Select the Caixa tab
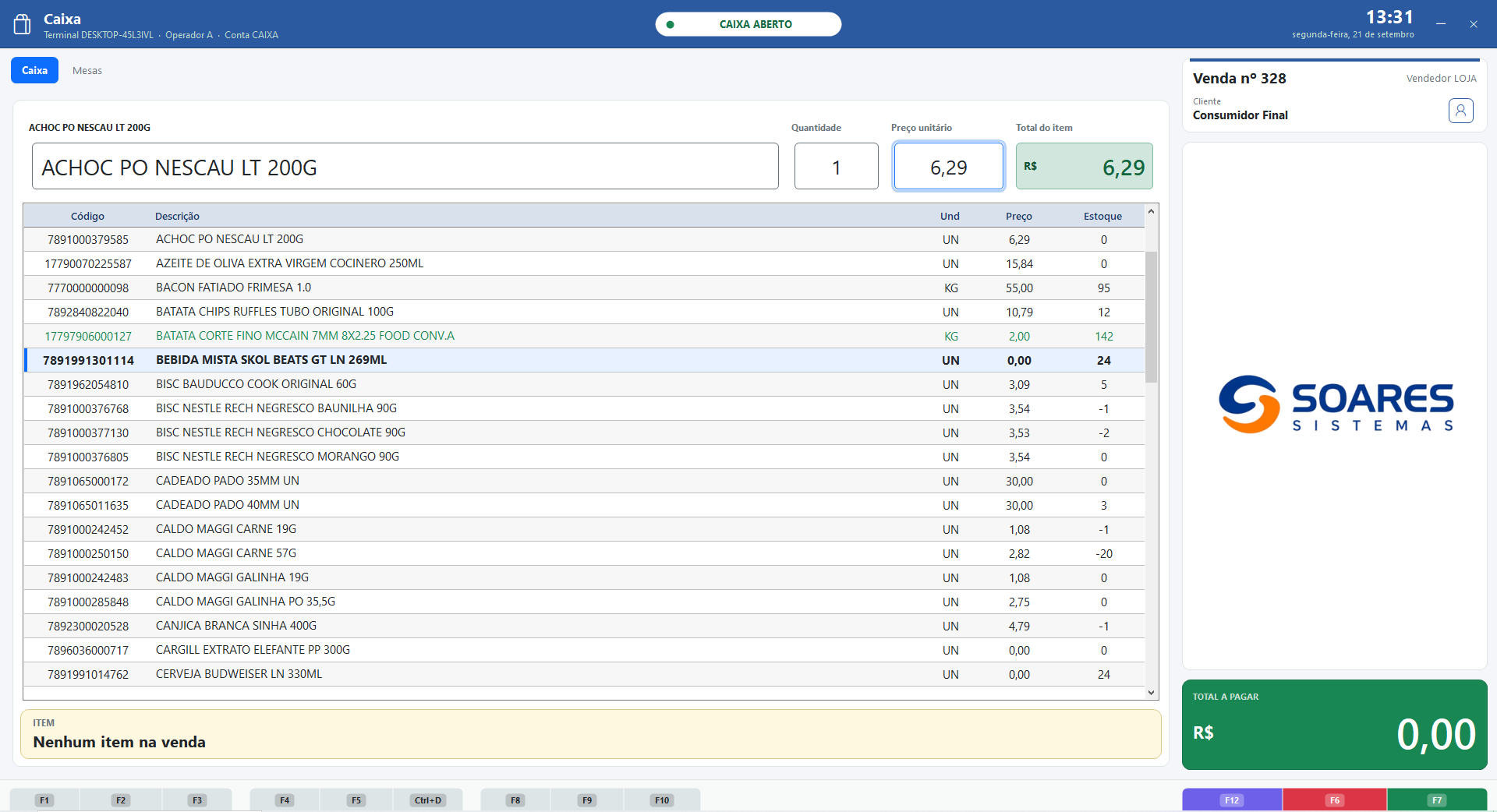This screenshot has width=1497, height=812. [x=34, y=70]
